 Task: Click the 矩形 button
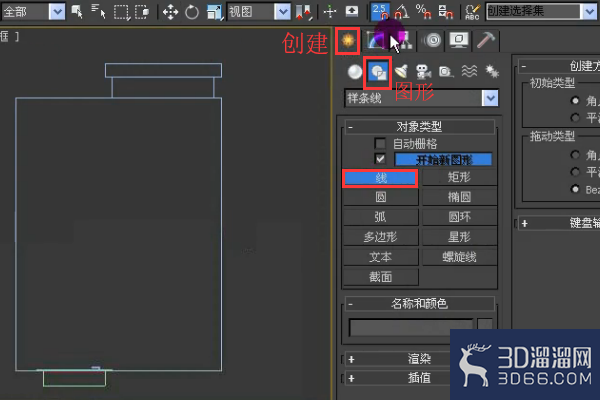click(459, 177)
